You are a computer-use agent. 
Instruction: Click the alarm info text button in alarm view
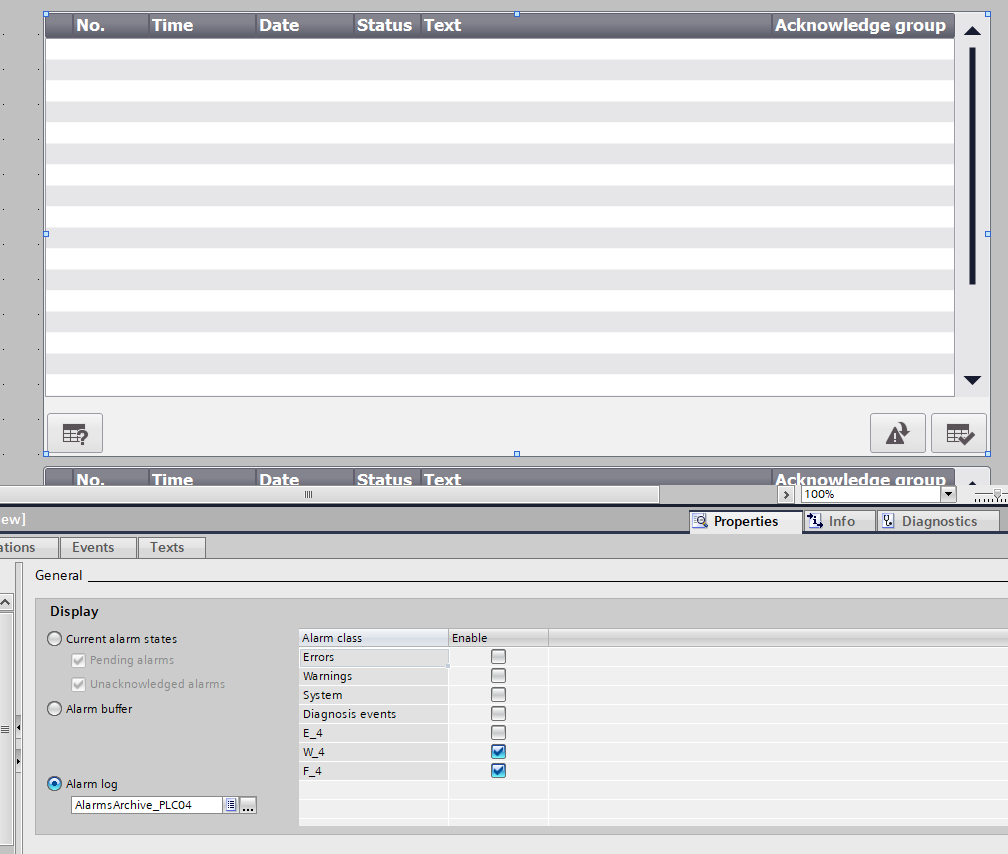tap(75, 434)
